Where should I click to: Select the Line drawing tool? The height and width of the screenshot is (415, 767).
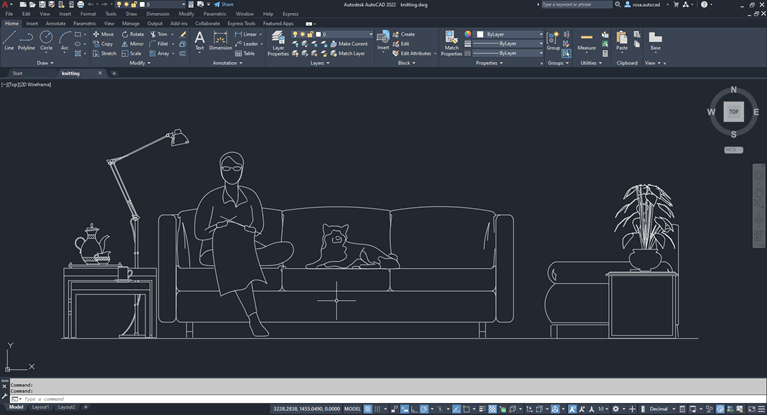click(x=9, y=40)
